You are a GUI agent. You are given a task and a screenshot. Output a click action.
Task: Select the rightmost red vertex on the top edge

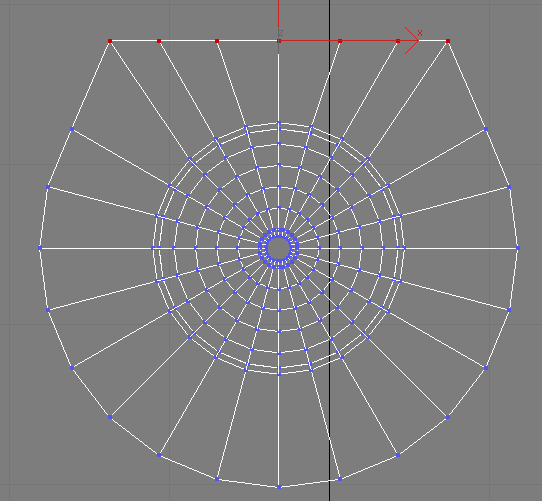448,41
